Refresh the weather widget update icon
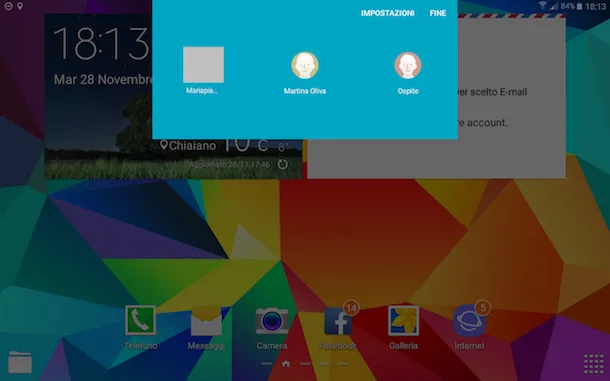Screen dimensions: 610x381 click(283, 164)
